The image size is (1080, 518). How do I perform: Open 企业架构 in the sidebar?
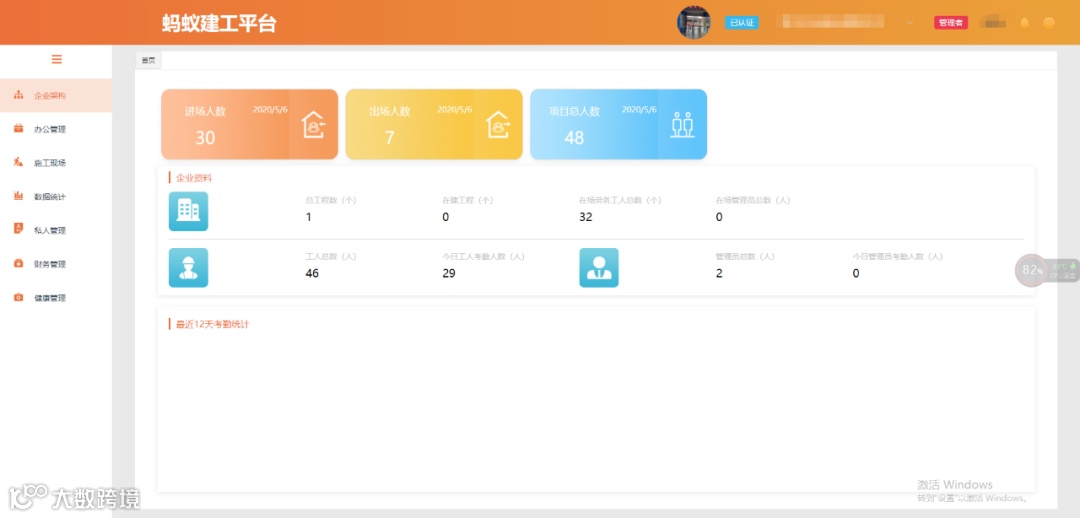[56, 95]
